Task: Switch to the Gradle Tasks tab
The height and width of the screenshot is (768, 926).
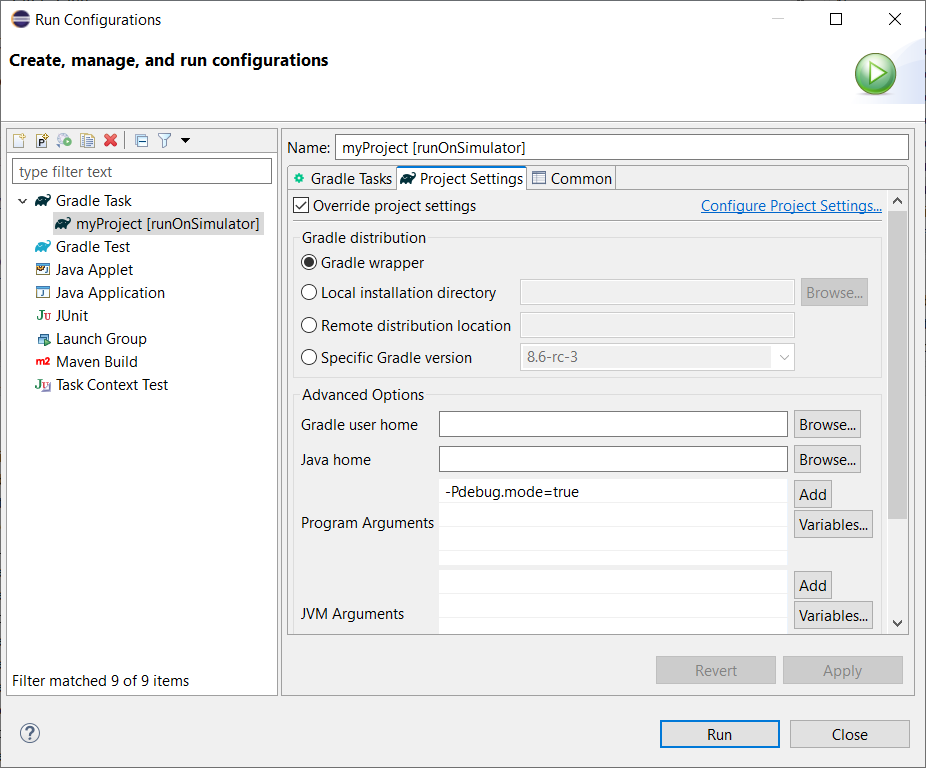Action: pyautogui.click(x=342, y=178)
